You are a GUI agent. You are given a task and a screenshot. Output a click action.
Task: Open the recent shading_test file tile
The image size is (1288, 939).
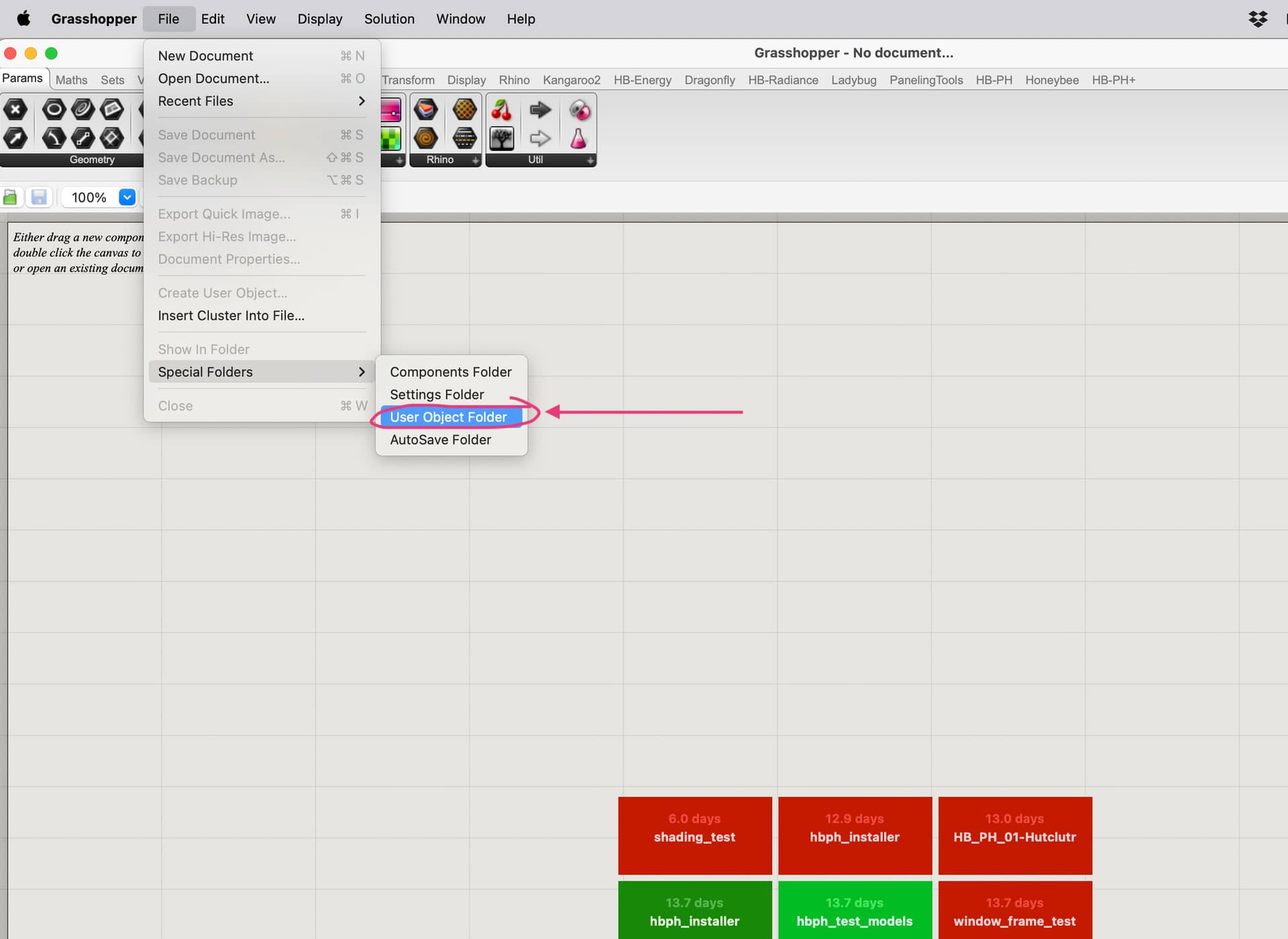click(694, 836)
